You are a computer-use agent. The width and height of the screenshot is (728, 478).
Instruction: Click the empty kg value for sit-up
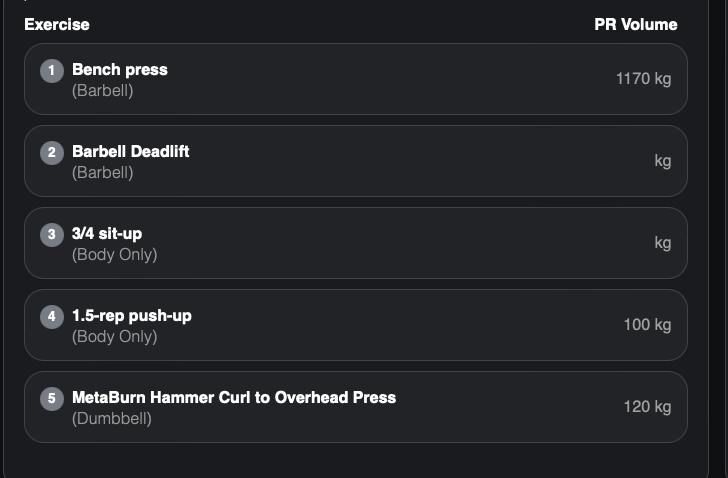pos(663,243)
